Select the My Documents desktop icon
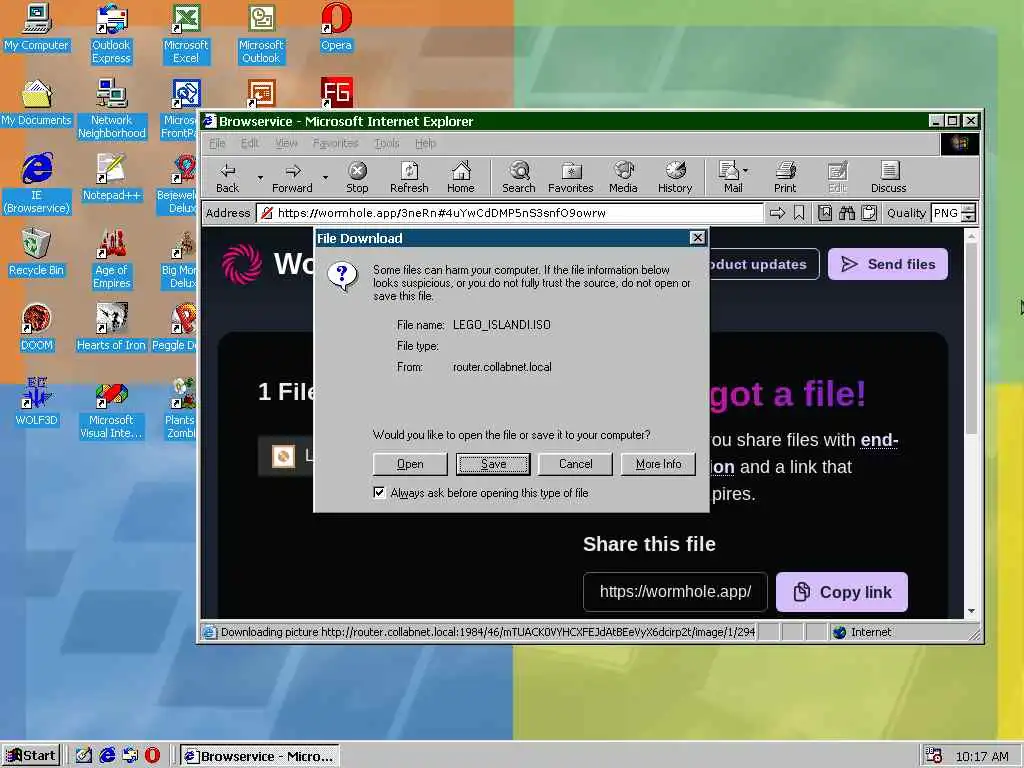The image size is (1024, 768). [37, 103]
